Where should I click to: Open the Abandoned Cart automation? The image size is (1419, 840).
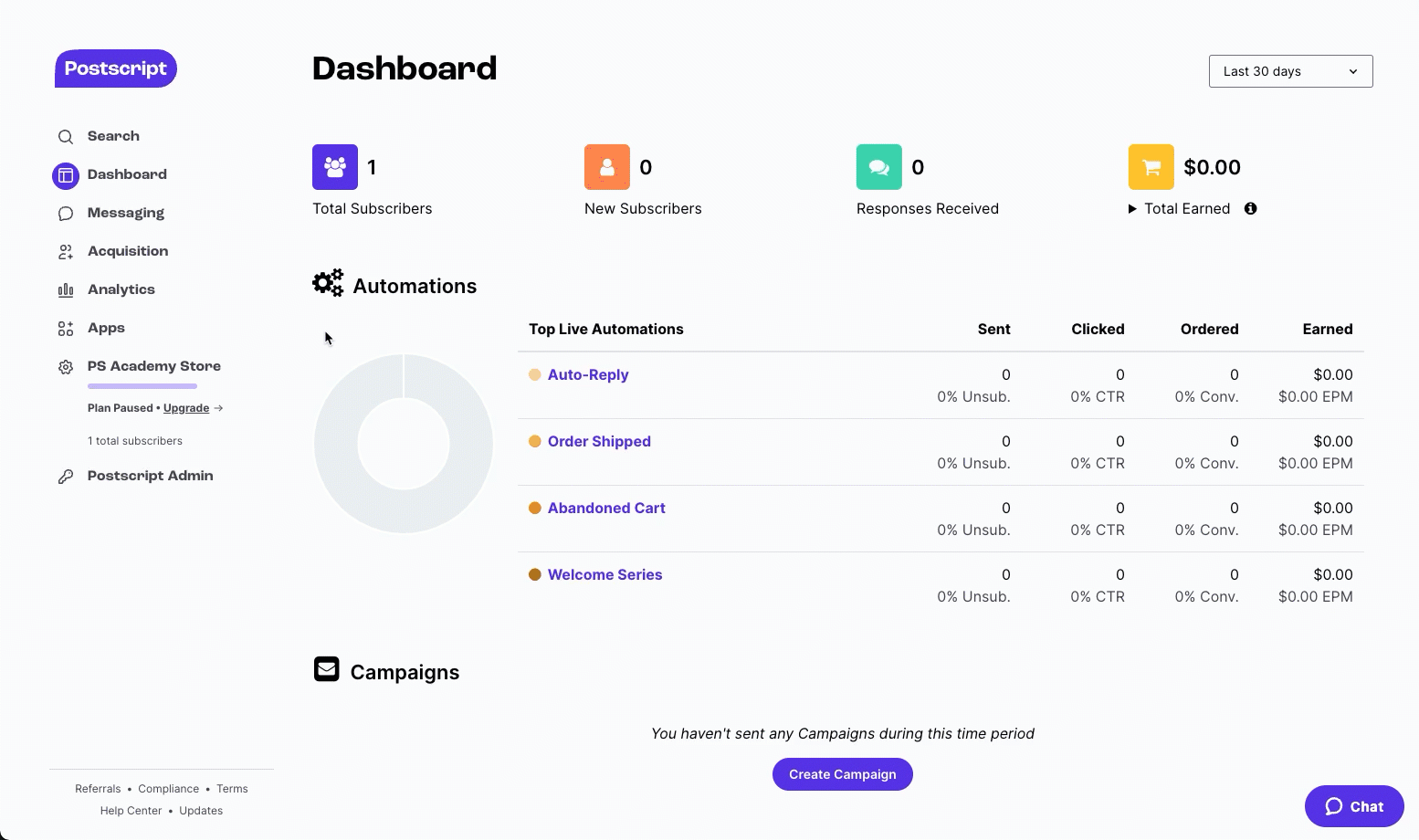tap(606, 508)
